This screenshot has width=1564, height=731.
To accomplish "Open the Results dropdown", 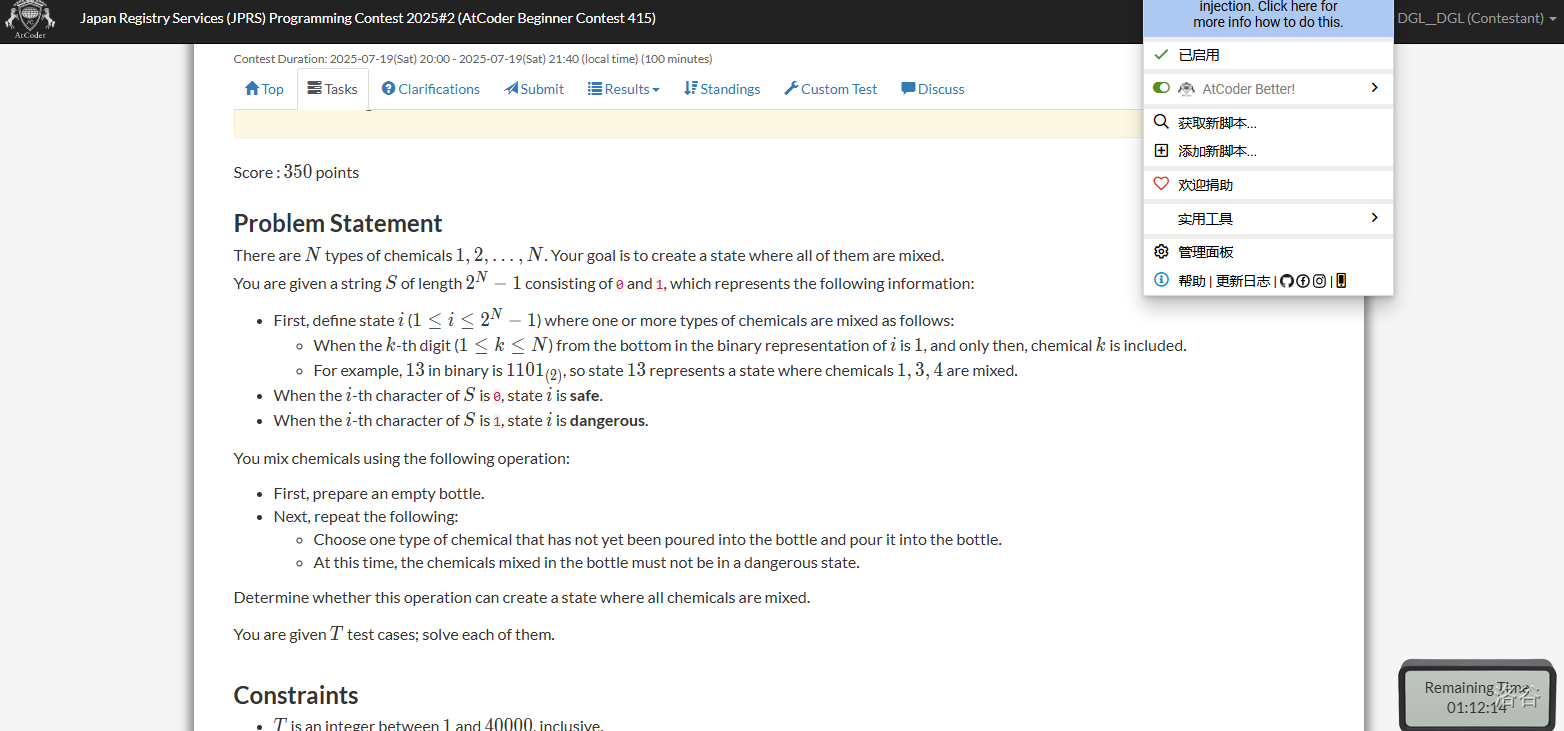I will [x=624, y=89].
